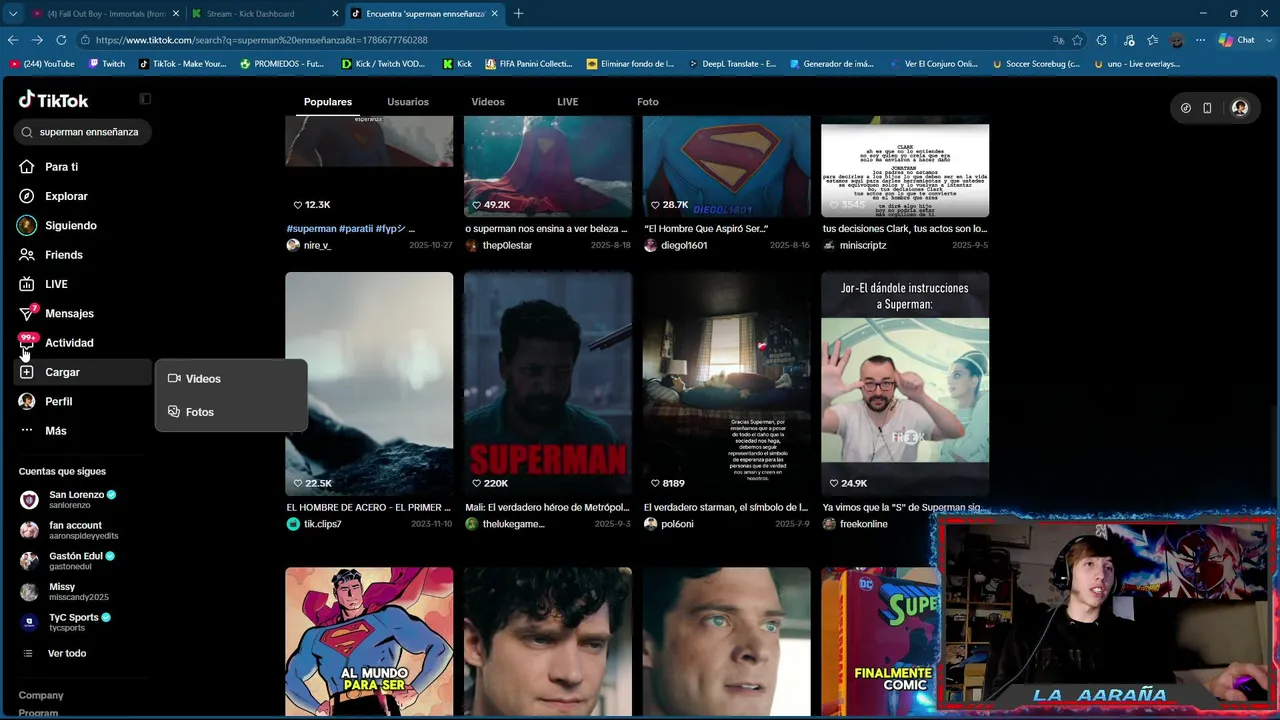Click the TikTok coins icon near the avatar
This screenshot has height=720, width=1280.
[1186, 108]
